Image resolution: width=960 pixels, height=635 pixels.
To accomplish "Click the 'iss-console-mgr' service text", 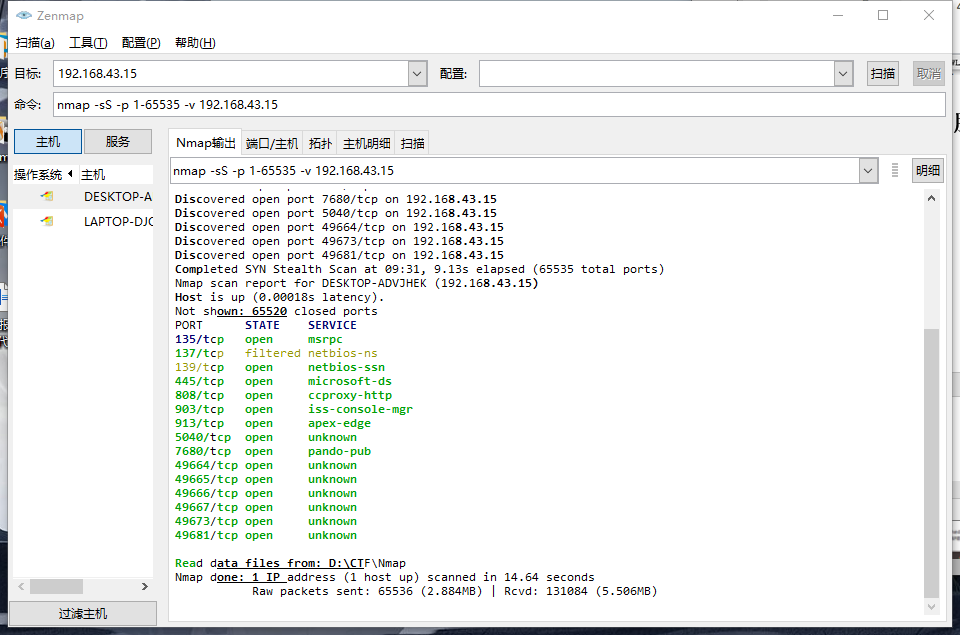I will tap(360, 410).
